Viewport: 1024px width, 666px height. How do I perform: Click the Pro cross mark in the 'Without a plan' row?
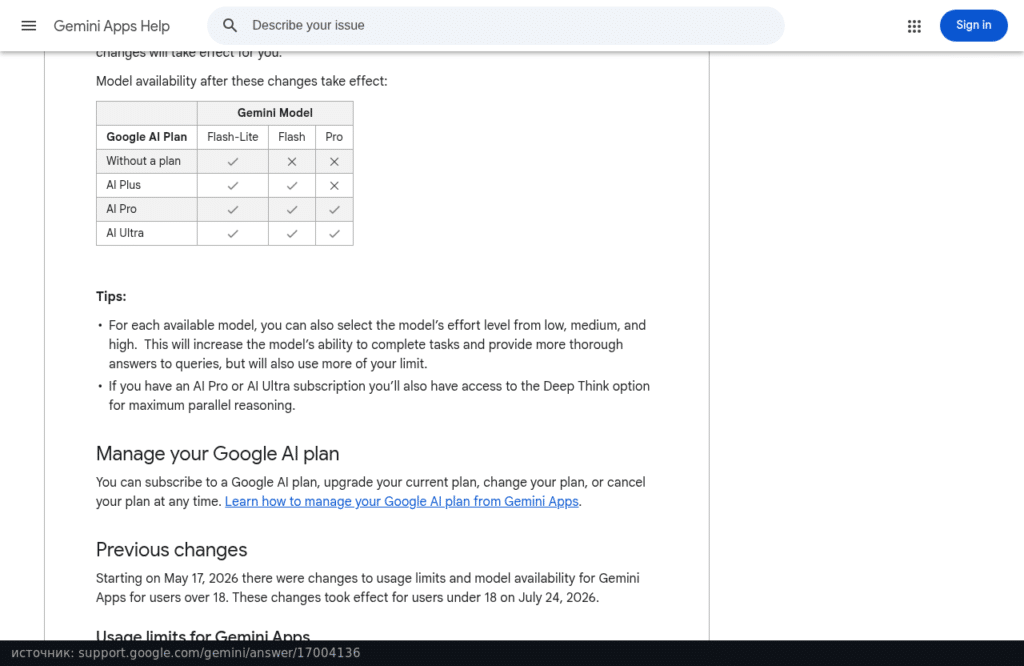pyautogui.click(x=334, y=161)
